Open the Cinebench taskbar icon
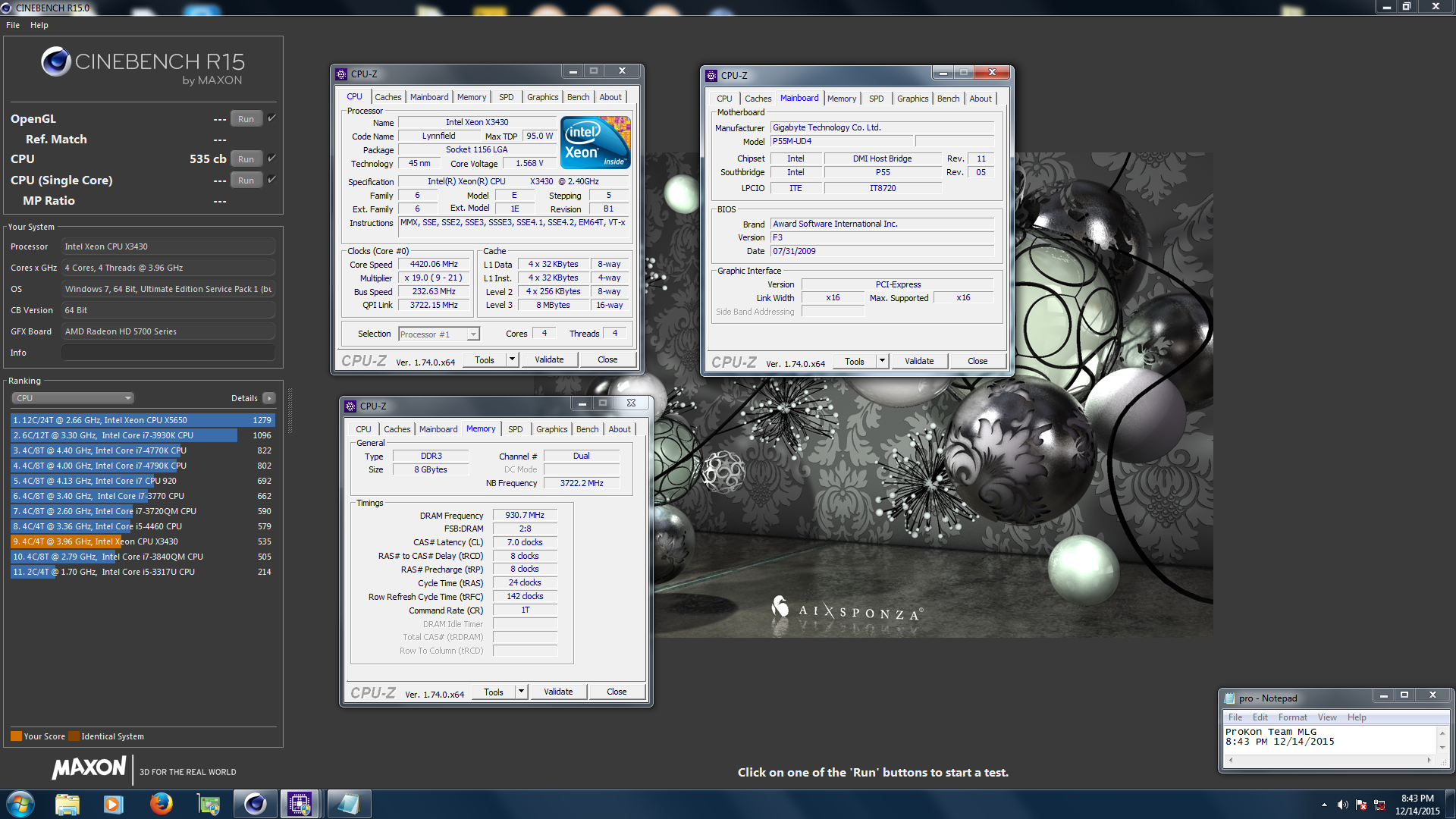This screenshot has height=819, width=1456. tap(255, 804)
